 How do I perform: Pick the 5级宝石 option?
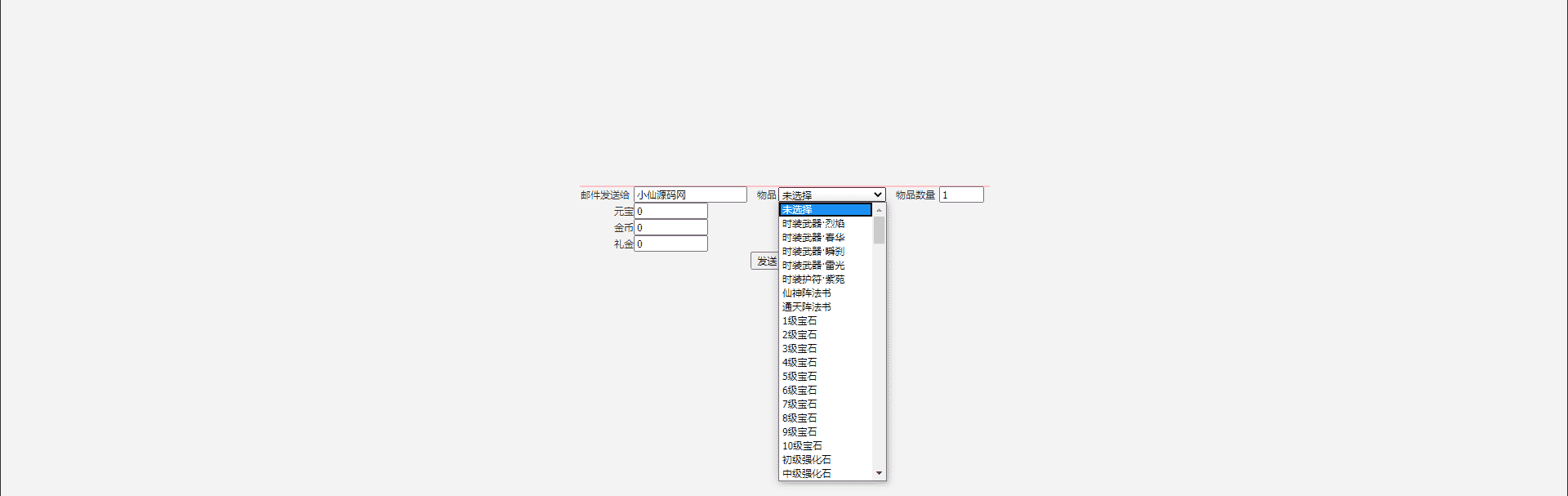coord(826,377)
